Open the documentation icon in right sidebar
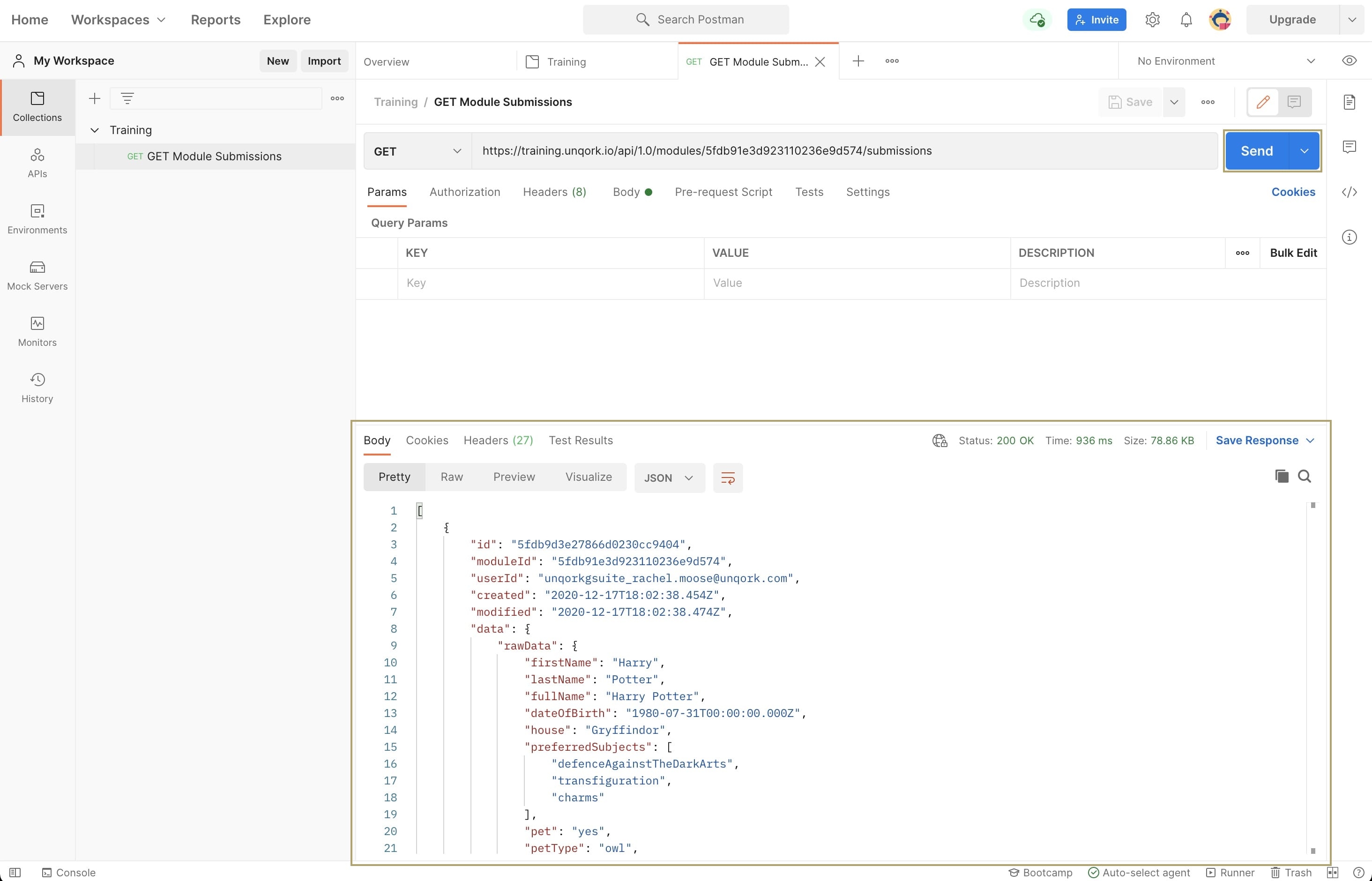1372x881 pixels. tap(1349, 102)
